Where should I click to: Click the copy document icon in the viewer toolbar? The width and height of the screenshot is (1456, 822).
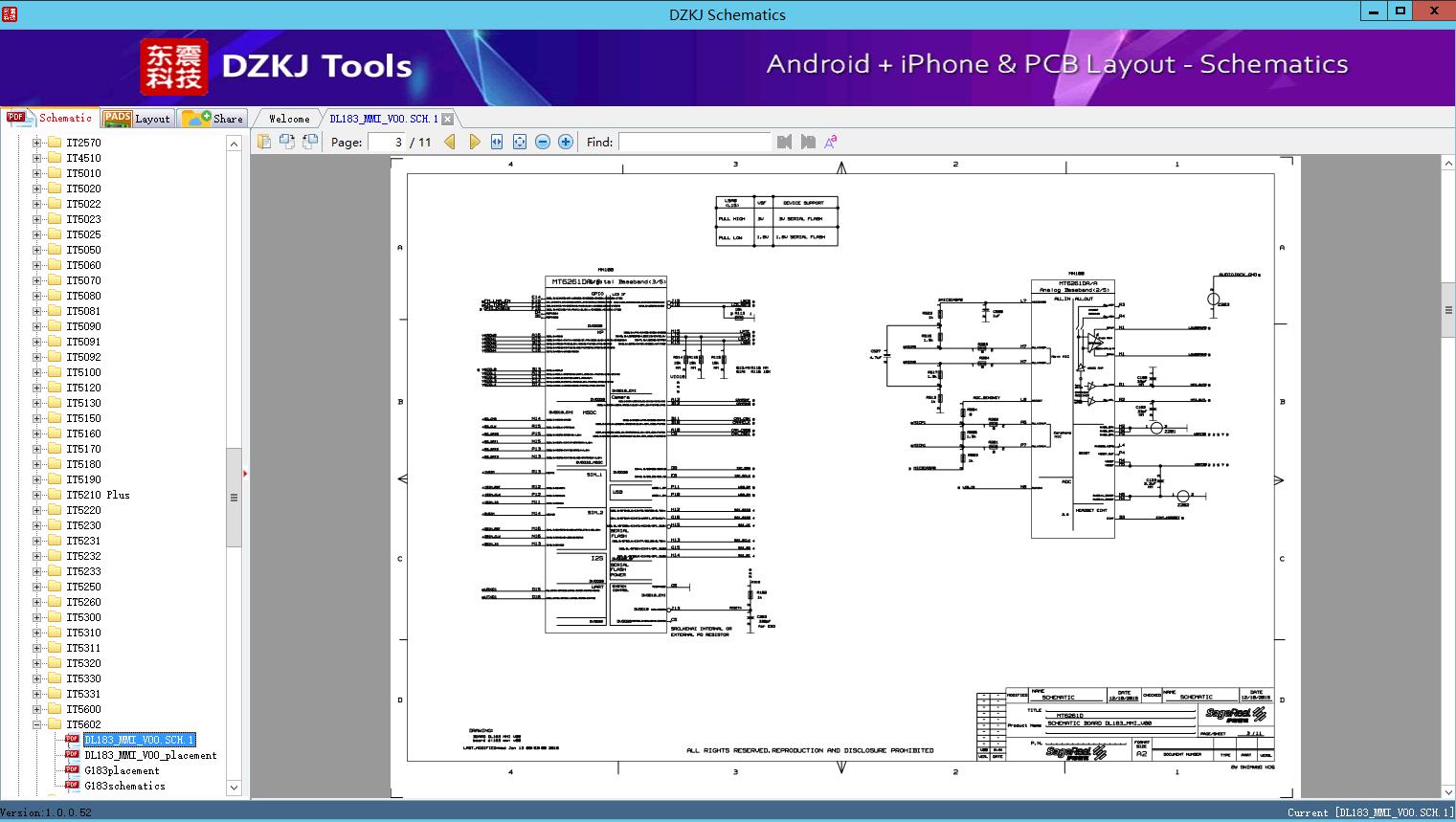[264, 142]
